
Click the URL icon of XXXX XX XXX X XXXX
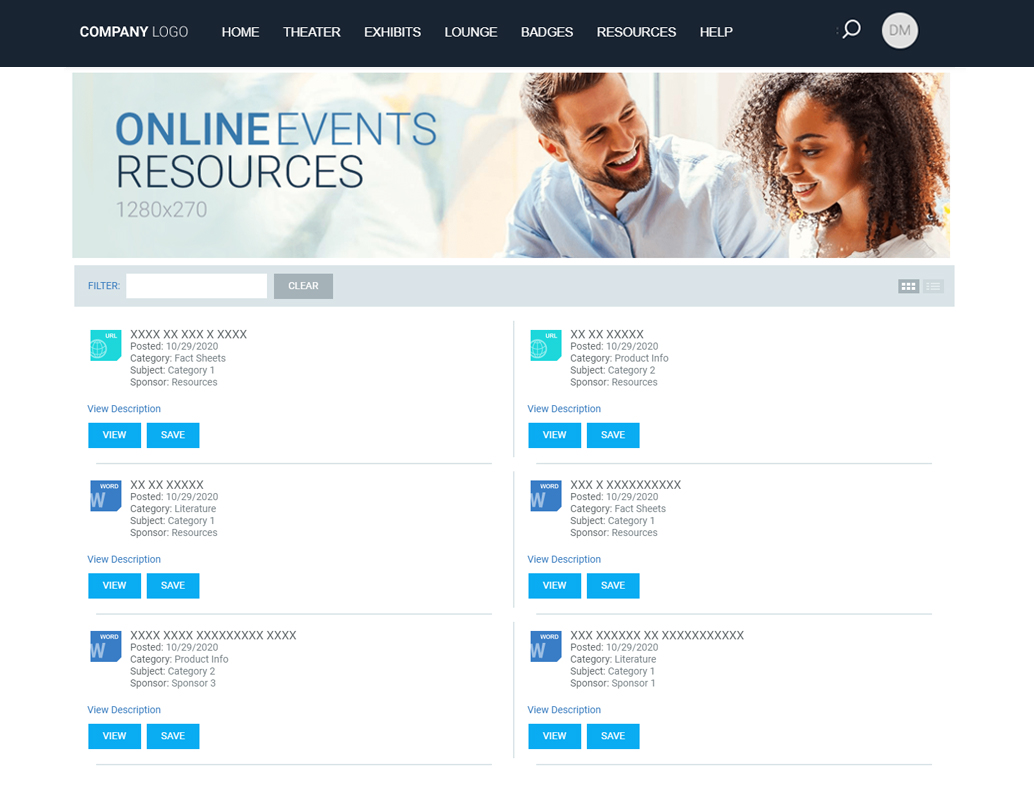[x=106, y=345]
